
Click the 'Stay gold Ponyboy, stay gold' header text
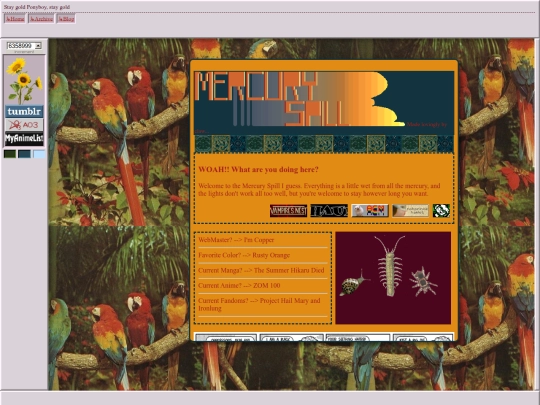pyautogui.click(x=37, y=7)
